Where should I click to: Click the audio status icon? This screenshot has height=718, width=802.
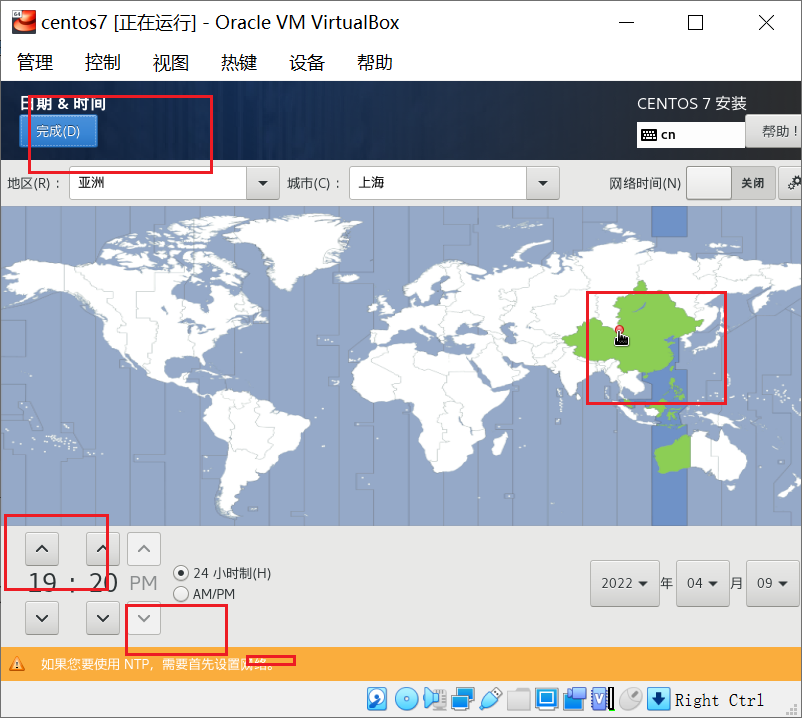[434, 699]
